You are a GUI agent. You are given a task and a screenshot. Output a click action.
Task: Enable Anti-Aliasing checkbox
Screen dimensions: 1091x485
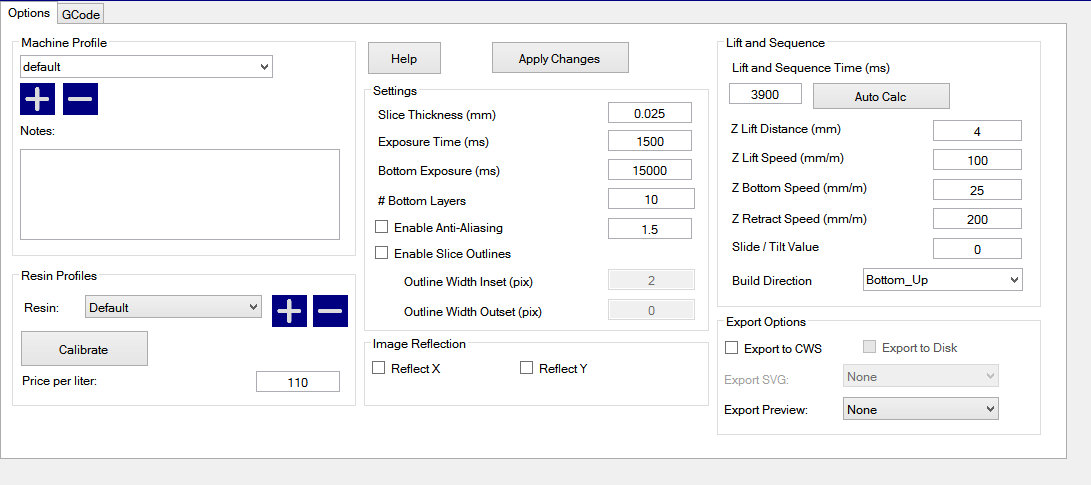pos(381,227)
